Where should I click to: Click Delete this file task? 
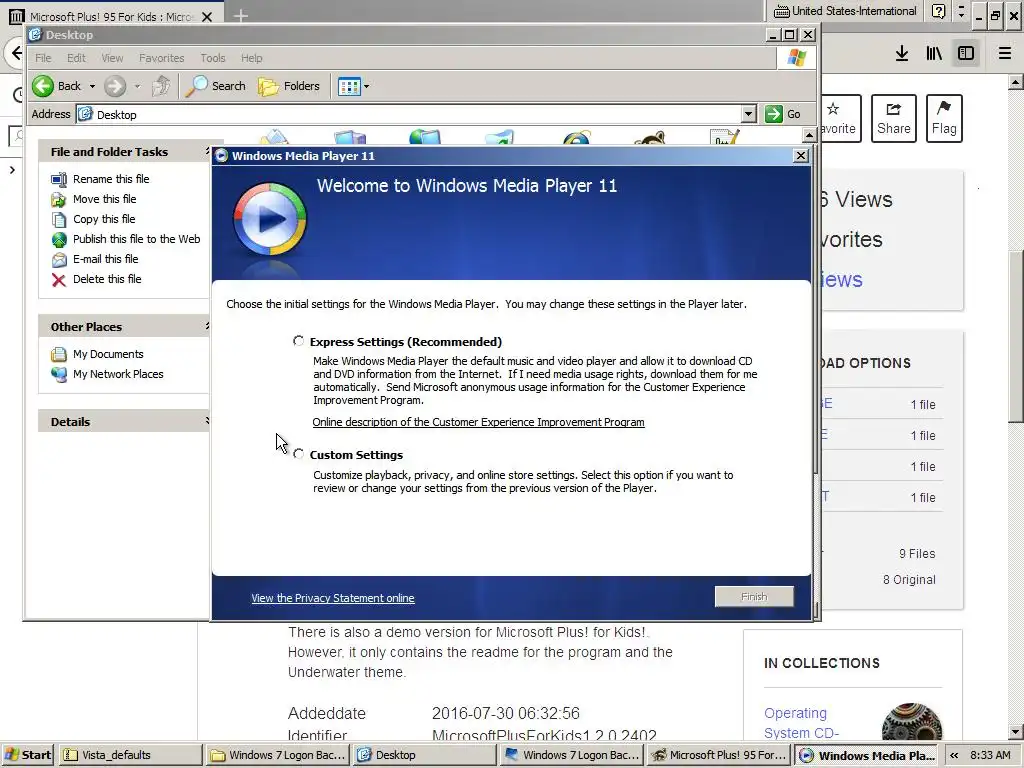pos(107,279)
